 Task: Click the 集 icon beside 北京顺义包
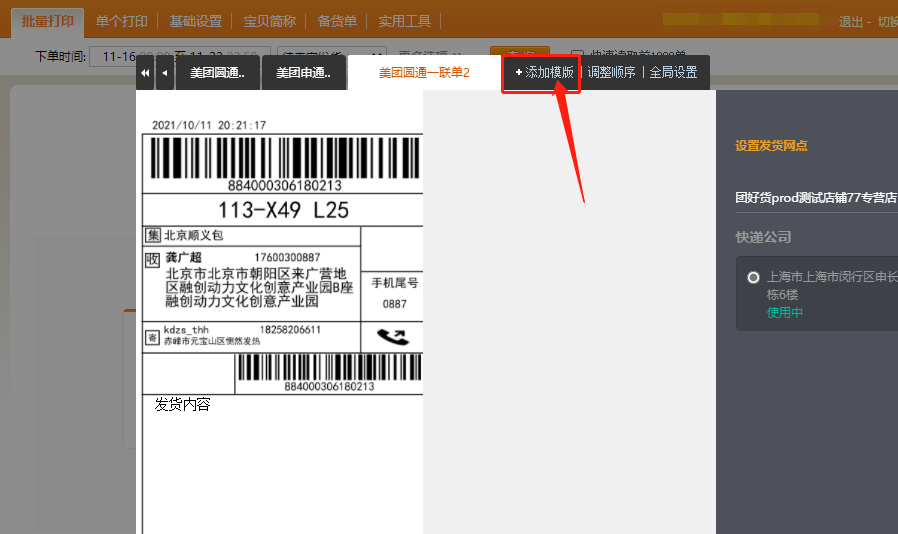pos(153,236)
